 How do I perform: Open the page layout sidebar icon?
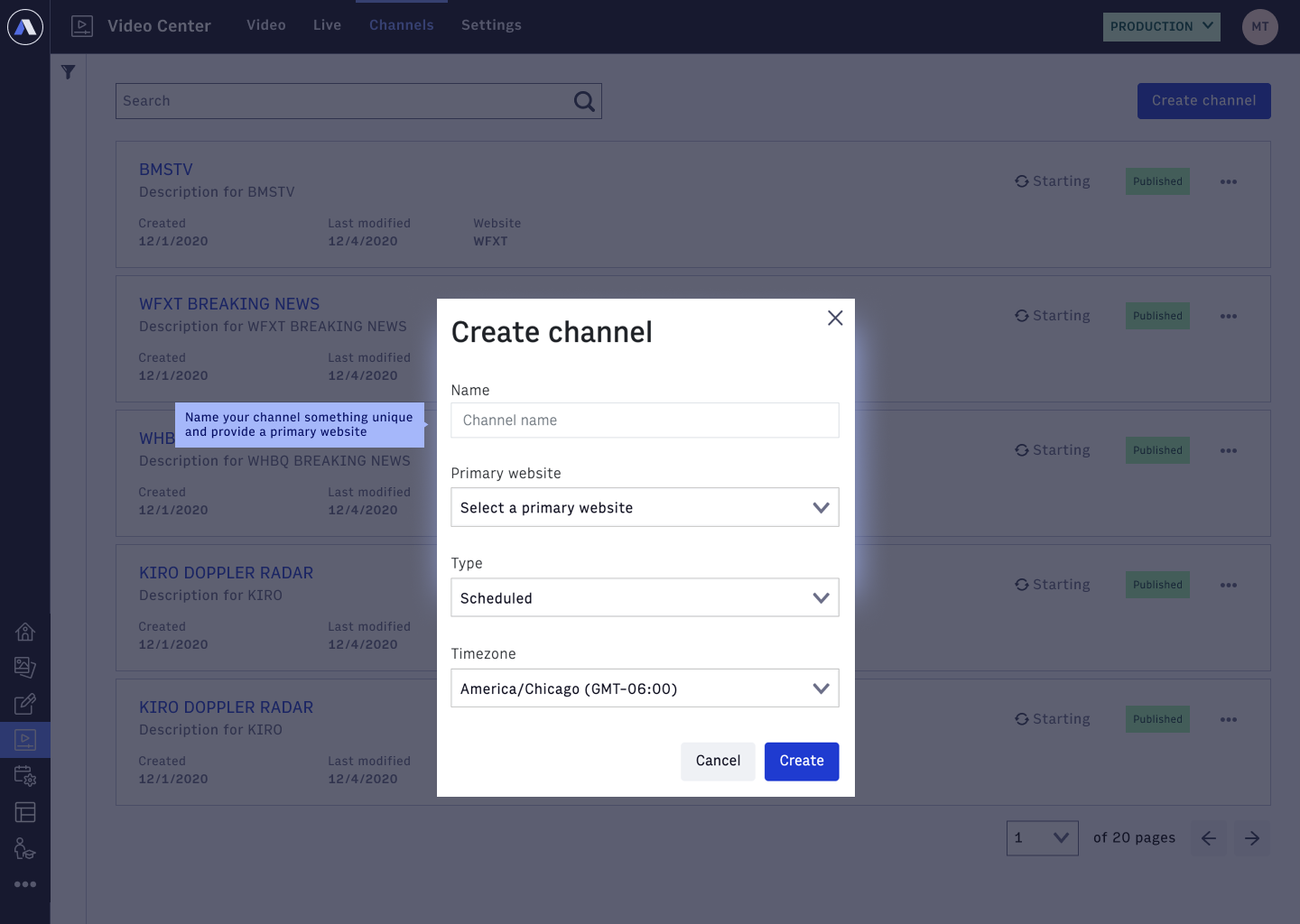(25, 812)
